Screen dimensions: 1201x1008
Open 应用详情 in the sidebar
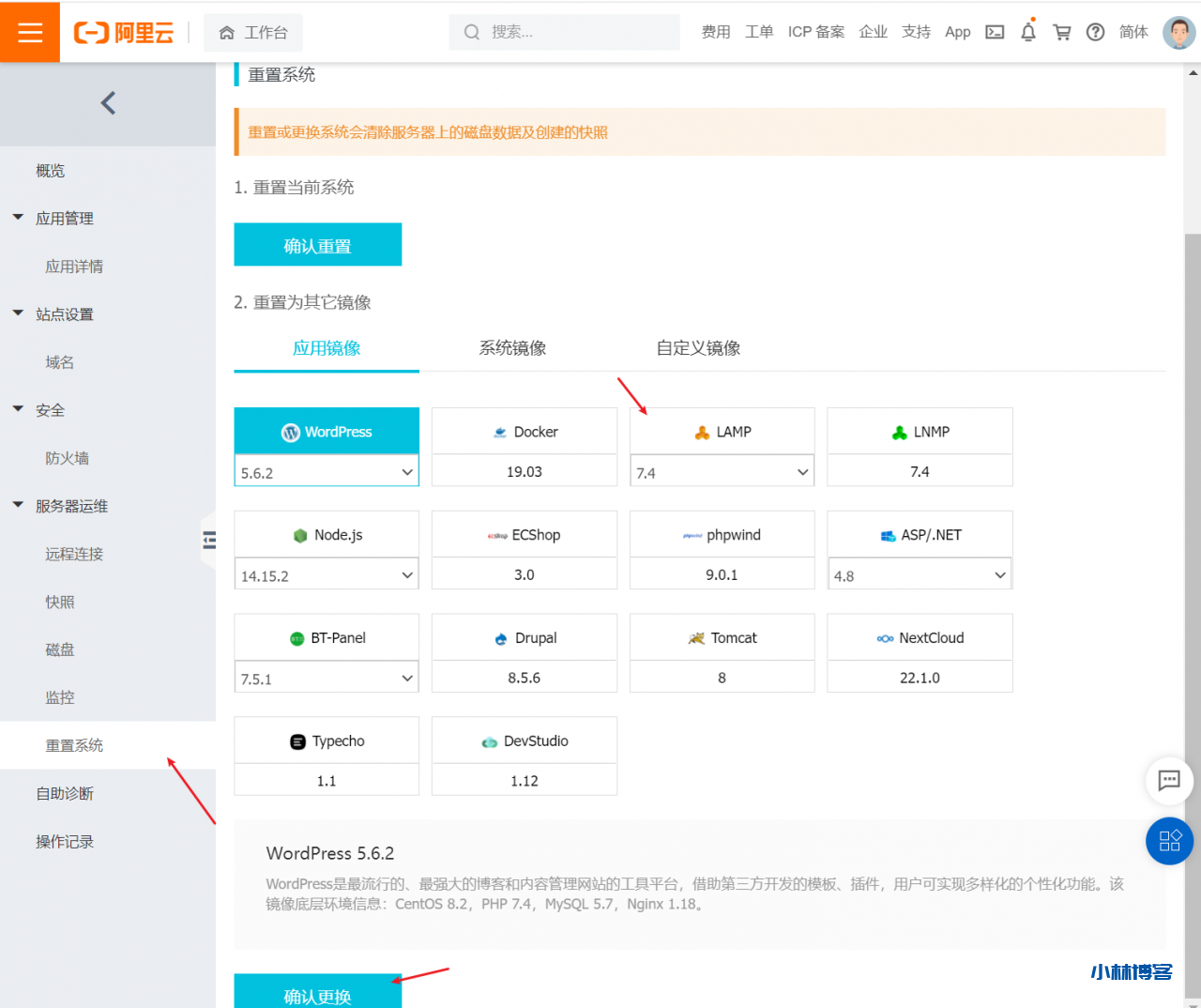click(74, 267)
